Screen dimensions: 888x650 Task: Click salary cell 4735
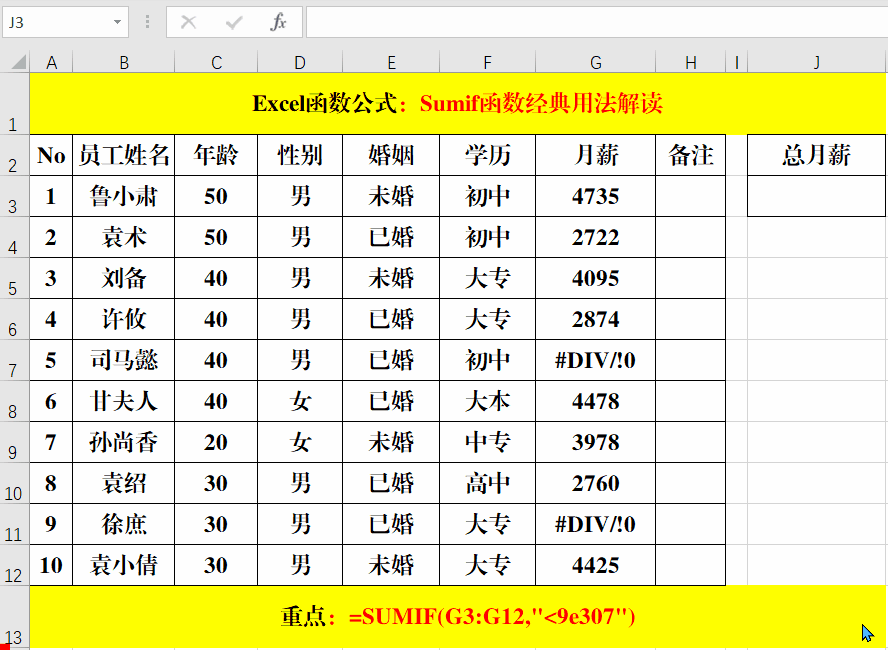coord(595,196)
